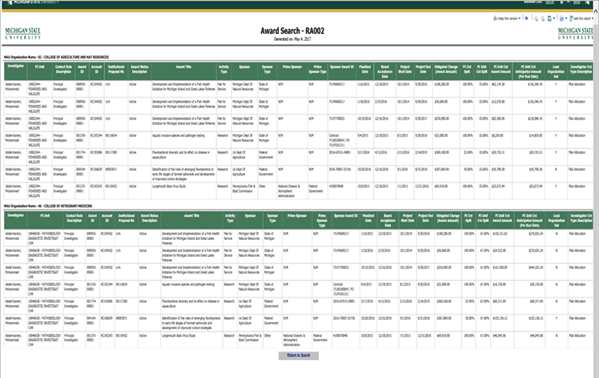599x378 pixels.
Task: Click Lead Organization Ind header in the Agriculture table
Action: (x=555, y=71)
